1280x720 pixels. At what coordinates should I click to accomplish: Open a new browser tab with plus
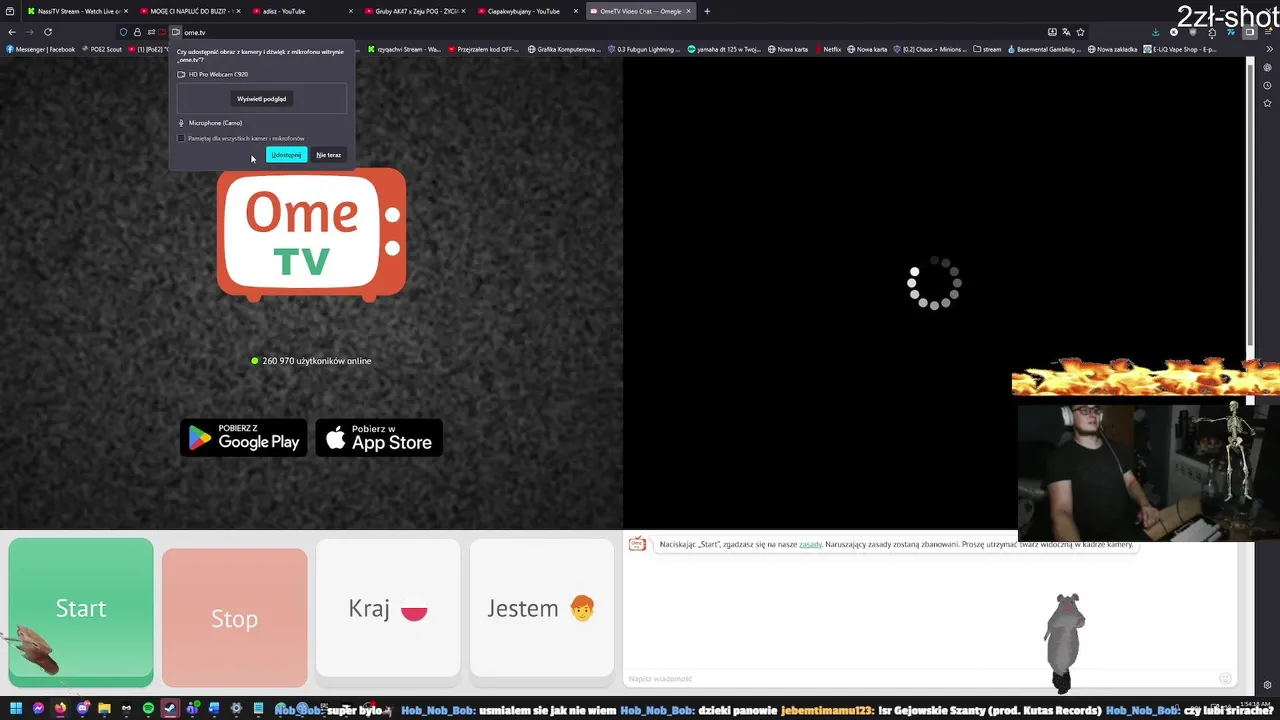coord(707,11)
